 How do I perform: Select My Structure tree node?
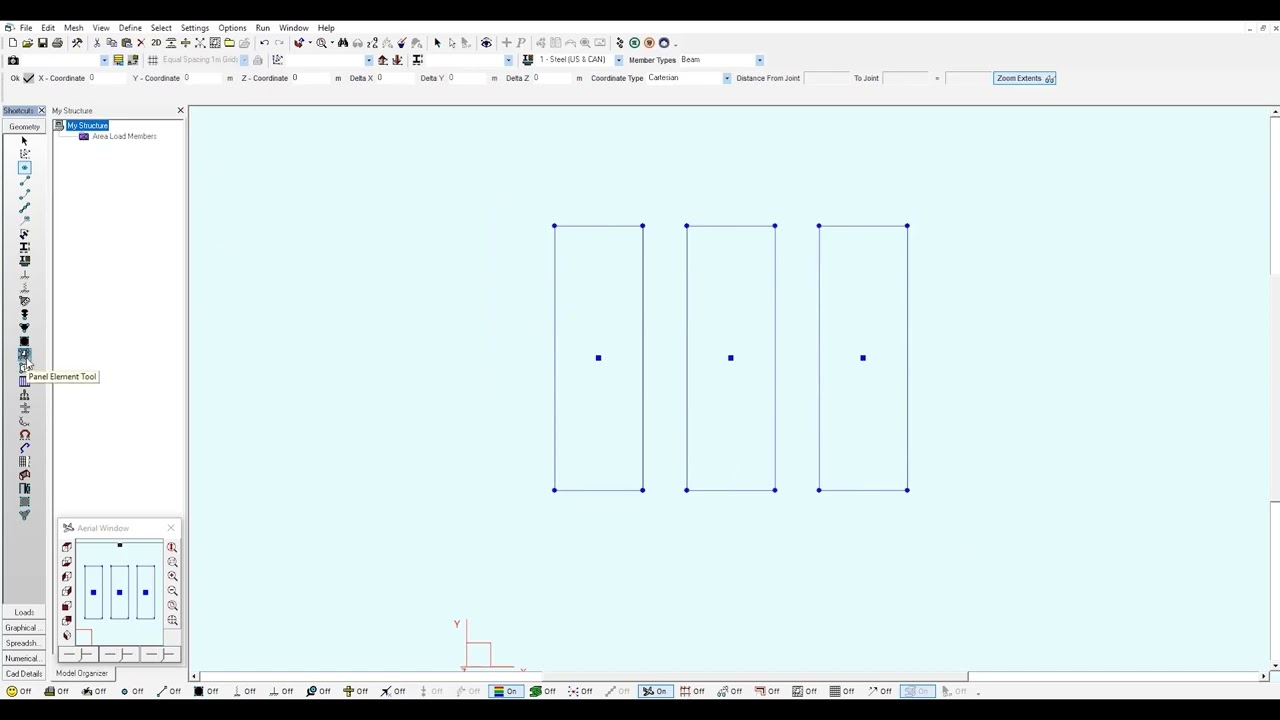(87, 126)
